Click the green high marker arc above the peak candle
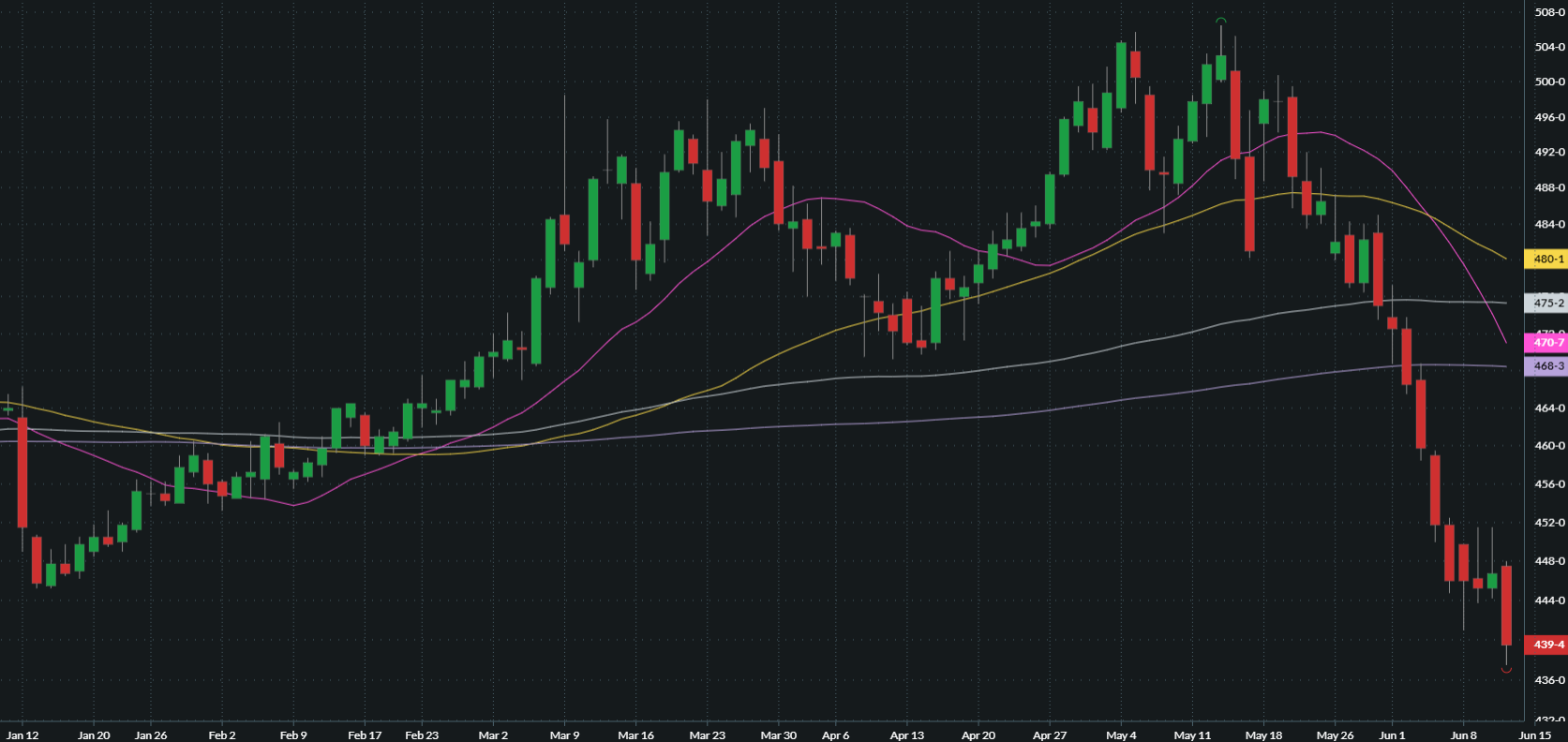1568x742 pixels. tap(1221, 20)
